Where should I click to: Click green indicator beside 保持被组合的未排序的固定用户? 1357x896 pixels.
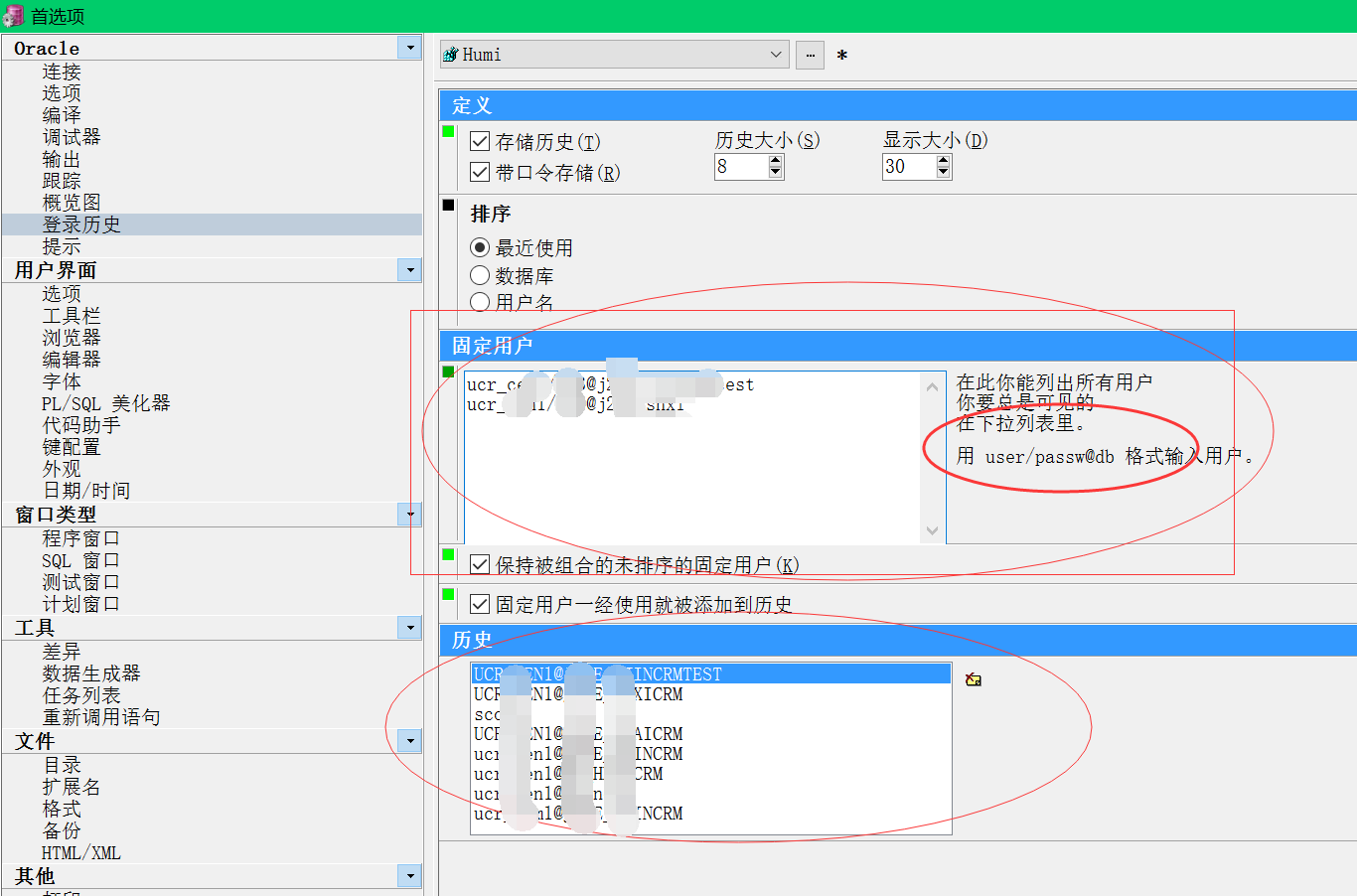tap(448, 554)
